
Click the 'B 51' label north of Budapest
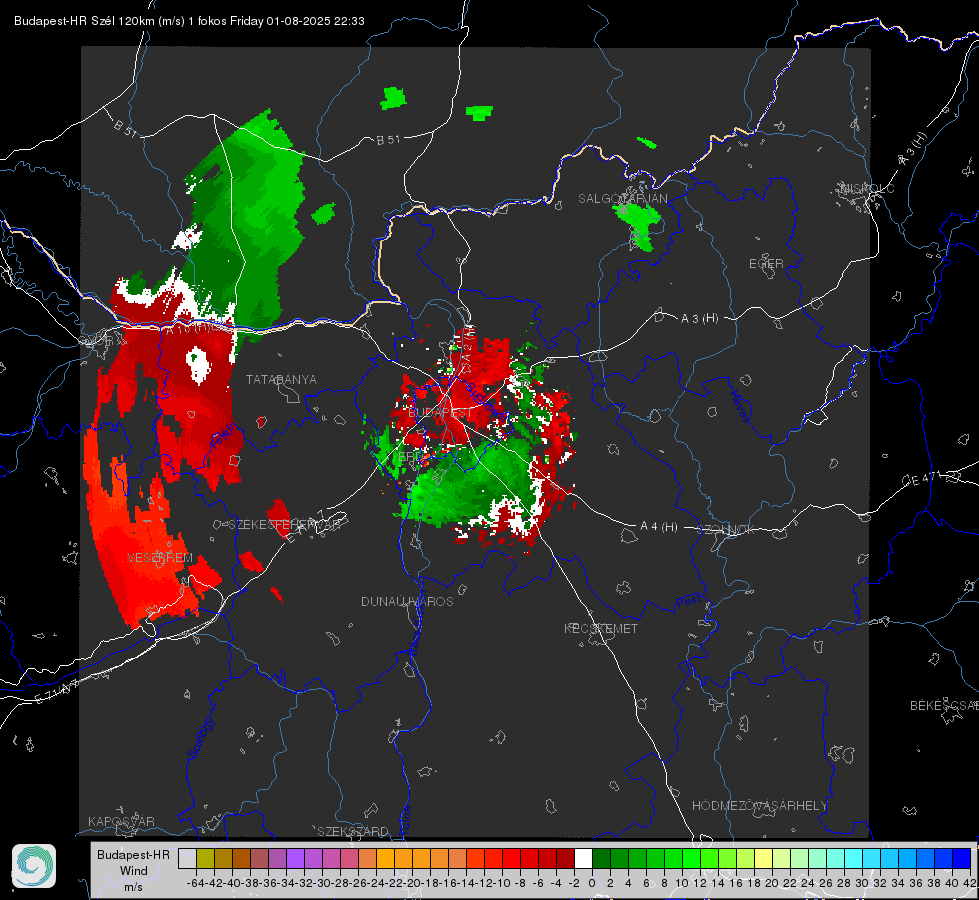pyautogui.click(x=388, y=140)
